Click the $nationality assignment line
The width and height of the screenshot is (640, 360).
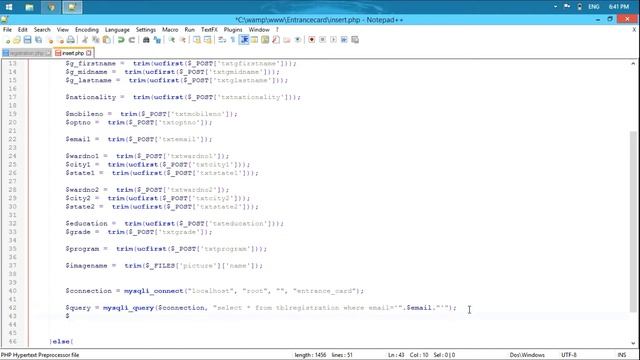[x=183, y=97]
